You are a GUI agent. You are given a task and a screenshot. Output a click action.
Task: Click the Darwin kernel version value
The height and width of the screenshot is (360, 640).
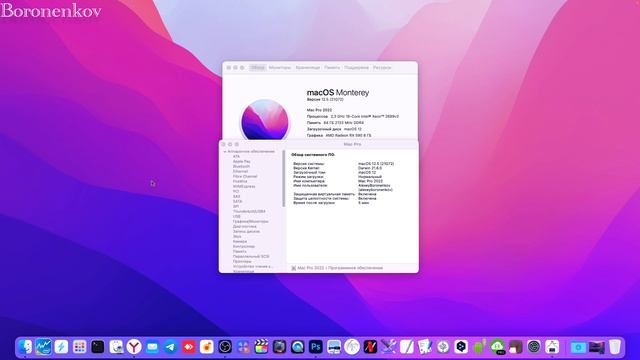click(370, 168)
